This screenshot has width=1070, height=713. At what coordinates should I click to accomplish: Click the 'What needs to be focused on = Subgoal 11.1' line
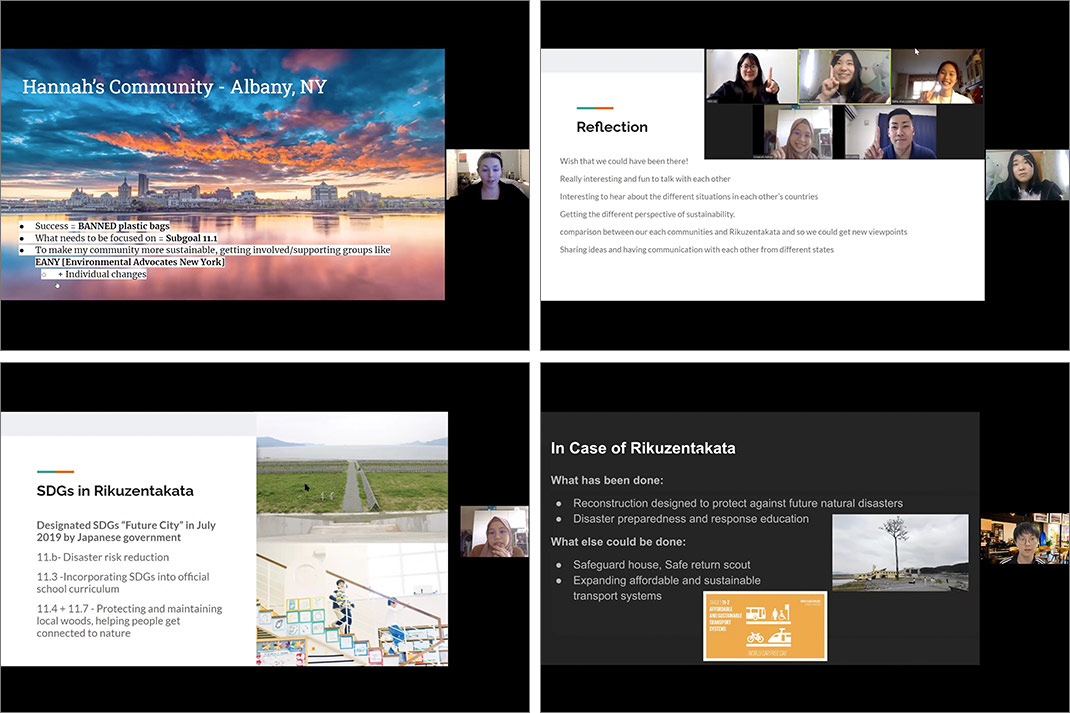coord(126,238)
